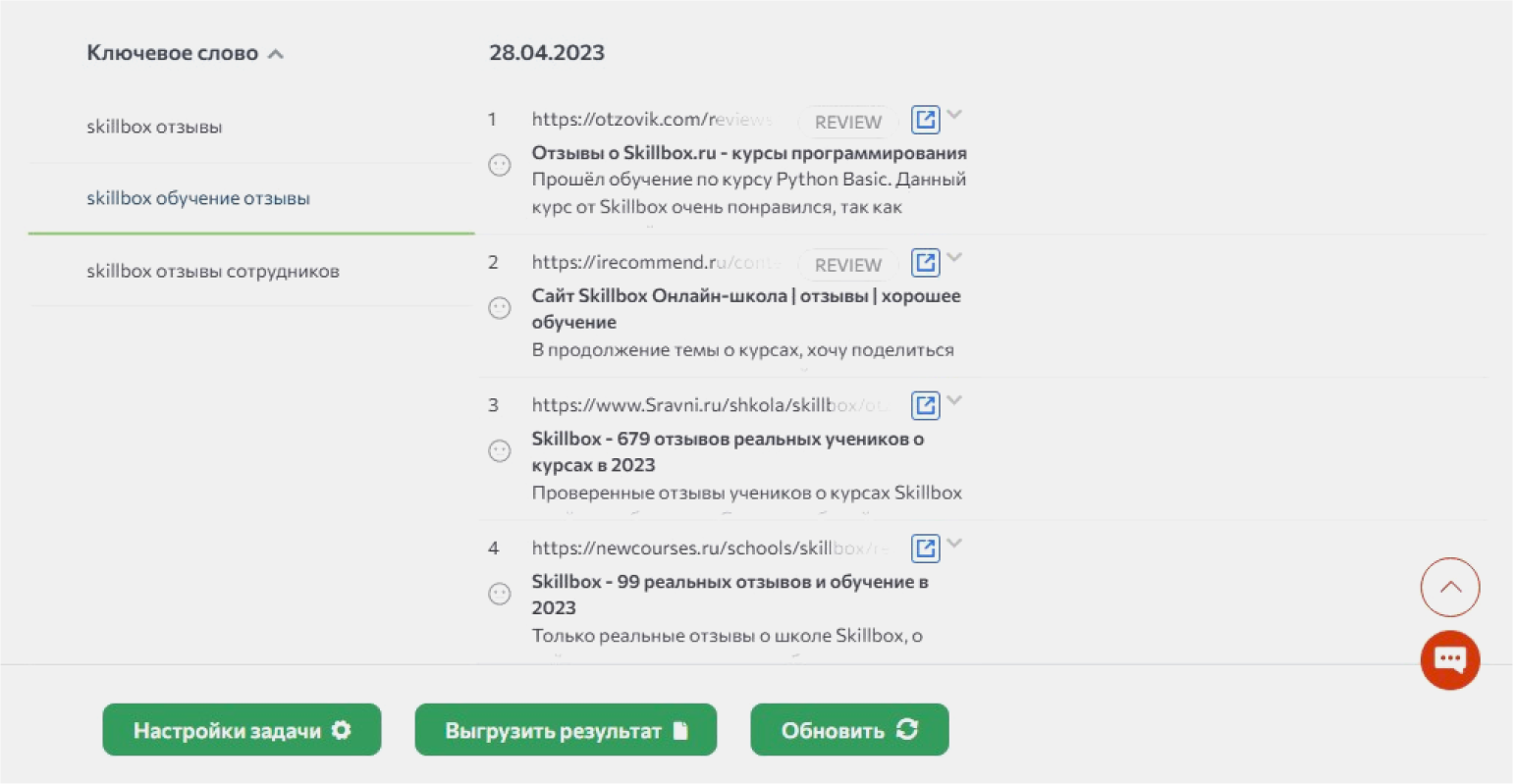Expand chevron next to otzovik.com result

pyautogui.click(x=954, y=115)
